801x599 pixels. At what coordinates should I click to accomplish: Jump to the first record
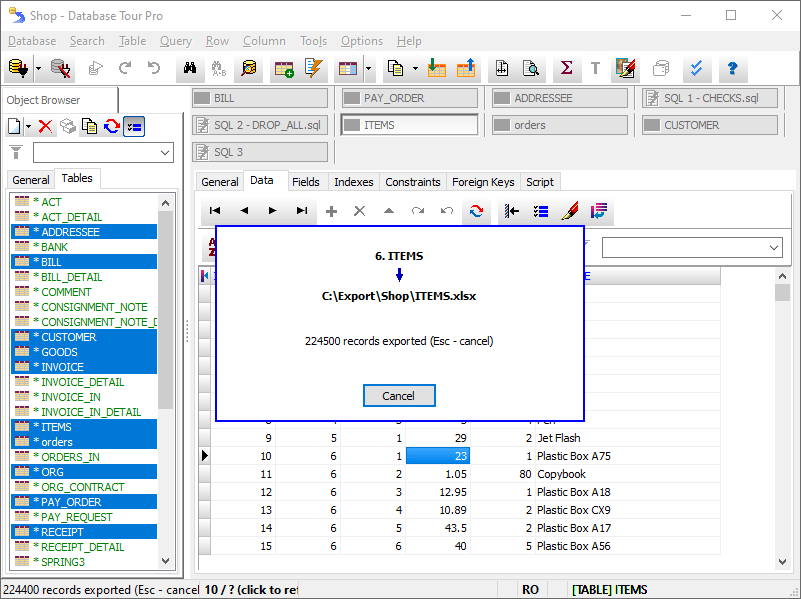click(x=215, y=211)
